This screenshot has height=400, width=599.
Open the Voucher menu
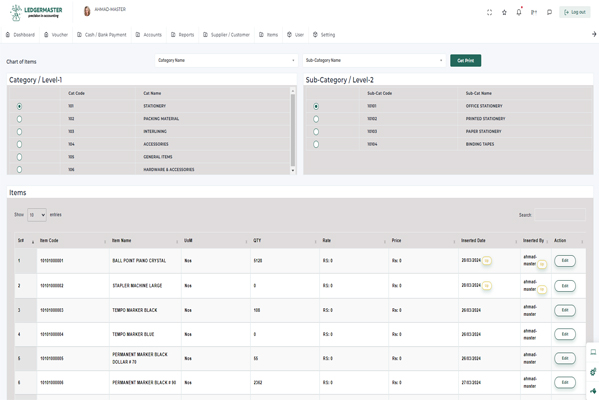[56, 35]
